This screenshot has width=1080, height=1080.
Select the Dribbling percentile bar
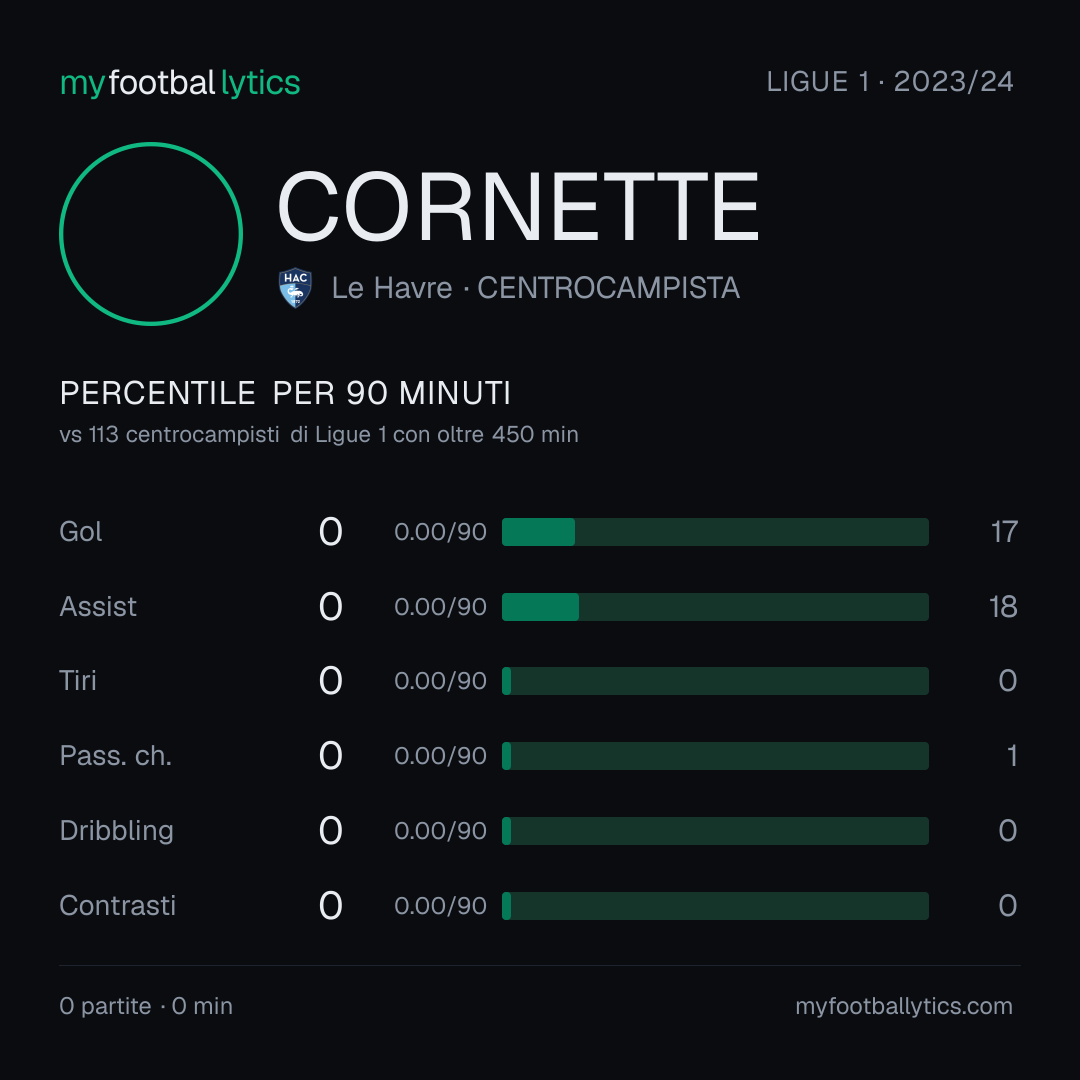(x=715, y=831)
